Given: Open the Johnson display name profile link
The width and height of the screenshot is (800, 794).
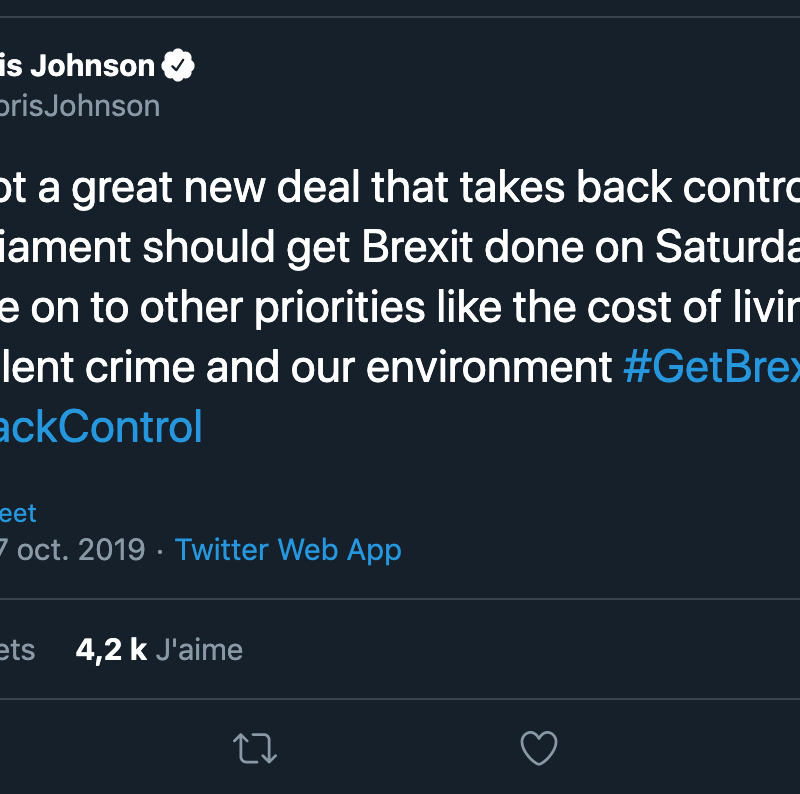Looking at the screenshot, I should point(78,66).
